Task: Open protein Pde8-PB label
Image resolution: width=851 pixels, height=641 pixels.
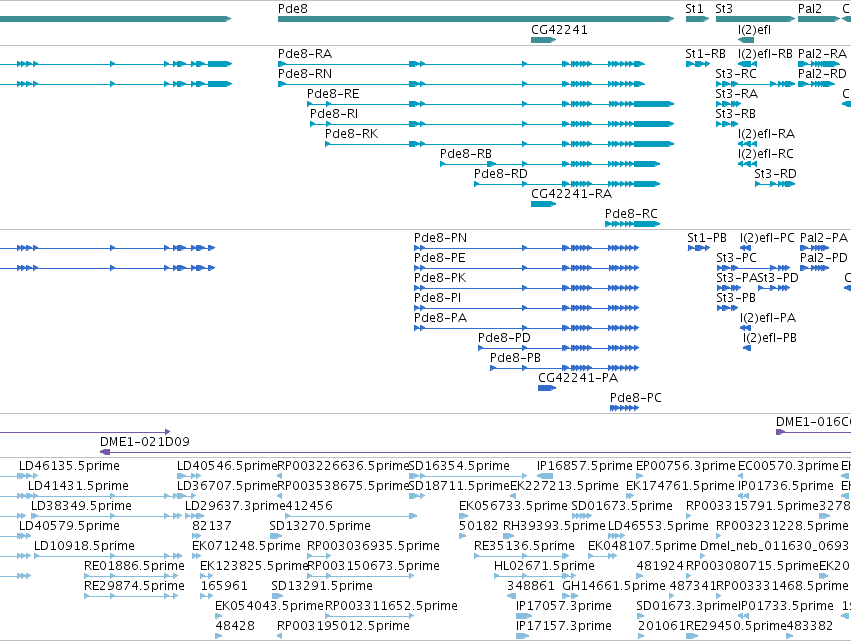Action: click(516, 358)
